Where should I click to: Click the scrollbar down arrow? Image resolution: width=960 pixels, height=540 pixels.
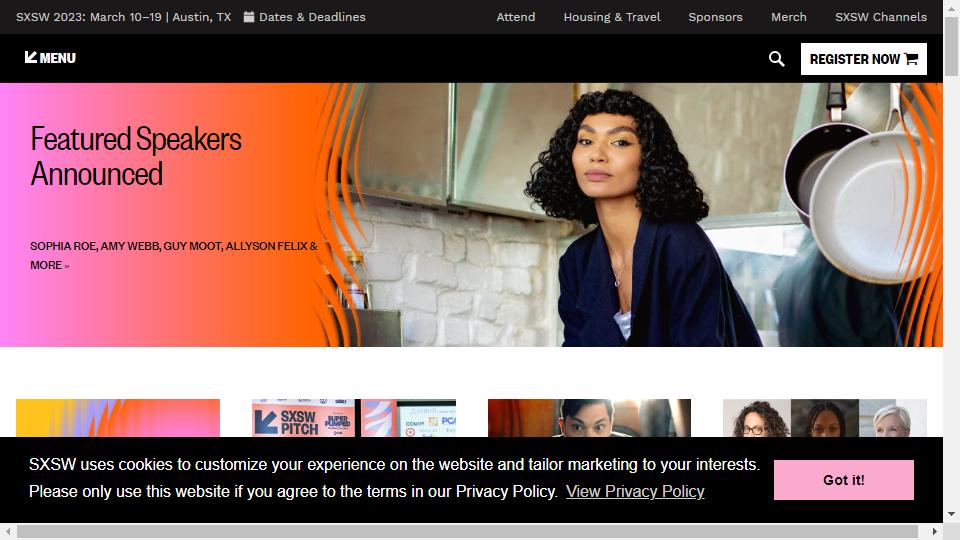(951, 514)
